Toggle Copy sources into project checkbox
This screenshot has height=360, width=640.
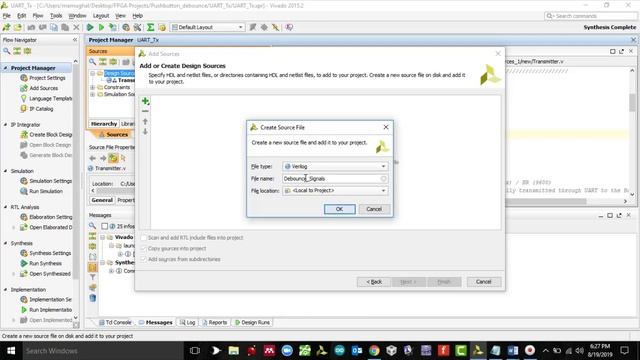[x=144, y=248]
